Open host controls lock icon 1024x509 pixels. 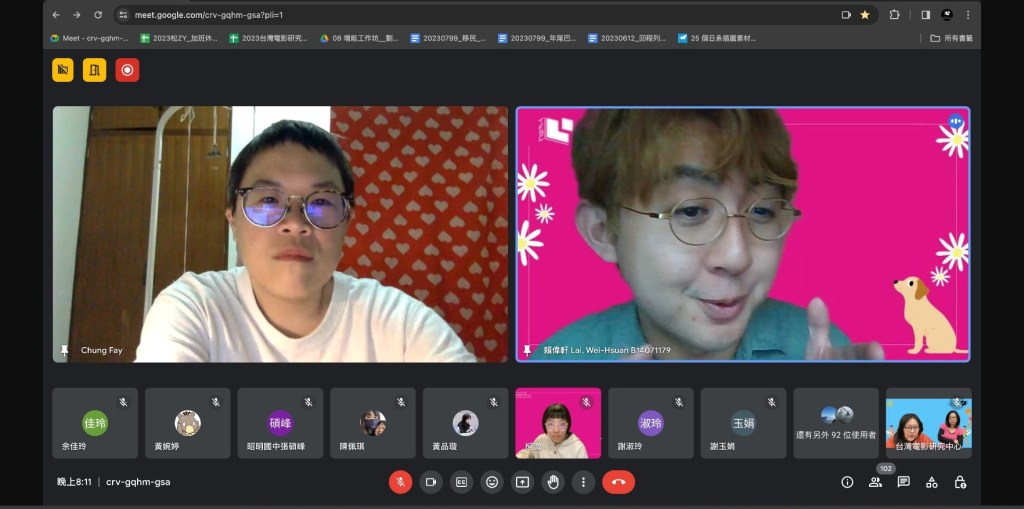960,482
